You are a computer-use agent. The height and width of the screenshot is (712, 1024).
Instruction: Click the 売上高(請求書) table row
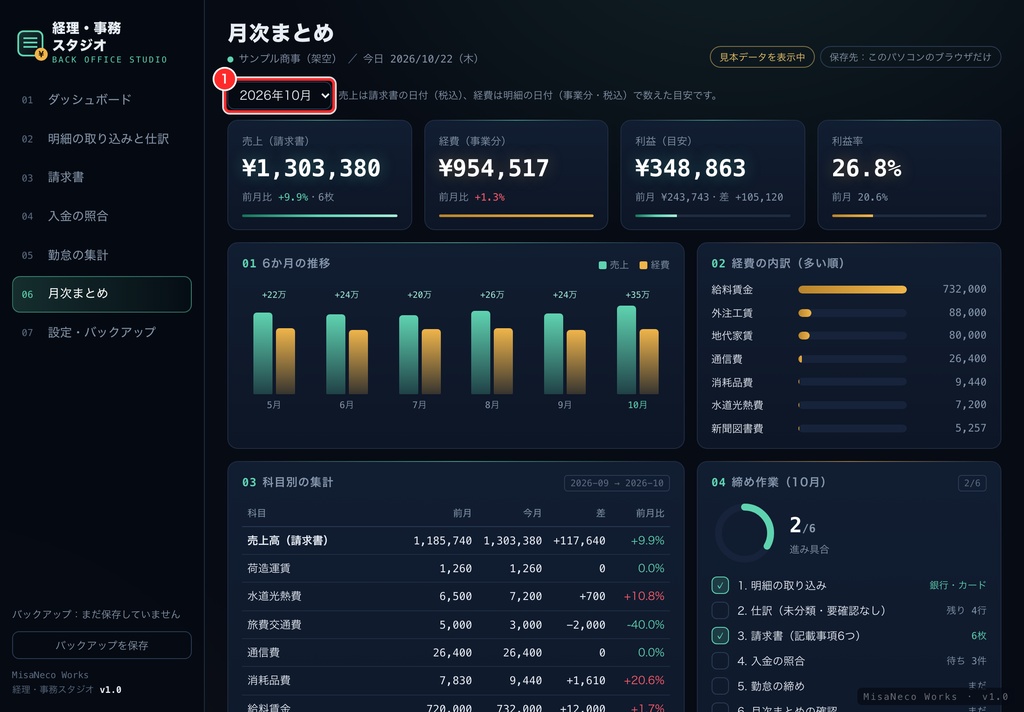(x=456, y=541)
